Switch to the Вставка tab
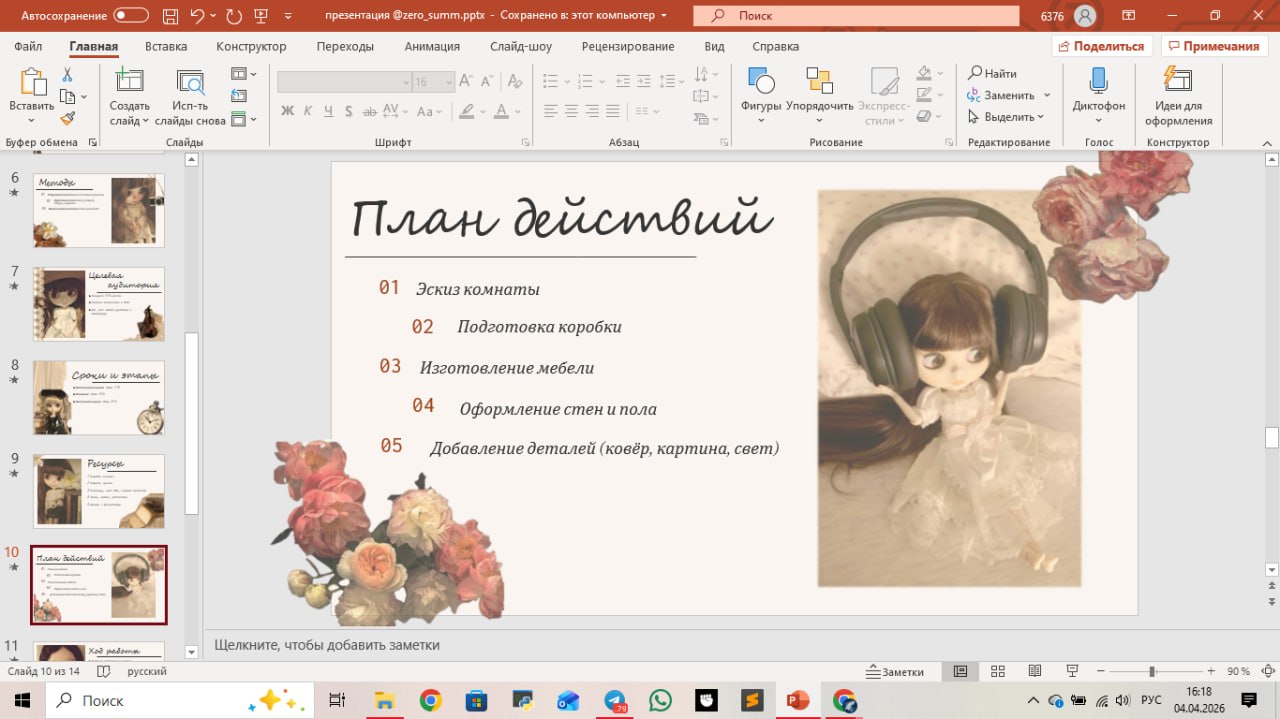This screenshot has width=1280, height=719. [x=166, y=46]
